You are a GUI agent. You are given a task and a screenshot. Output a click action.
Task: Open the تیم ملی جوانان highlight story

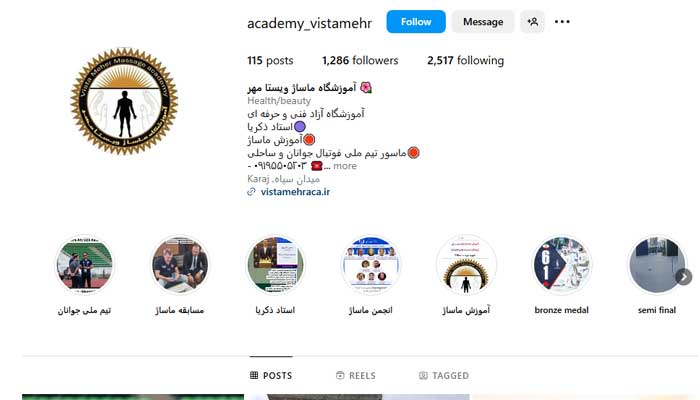(x=84, y=265)
